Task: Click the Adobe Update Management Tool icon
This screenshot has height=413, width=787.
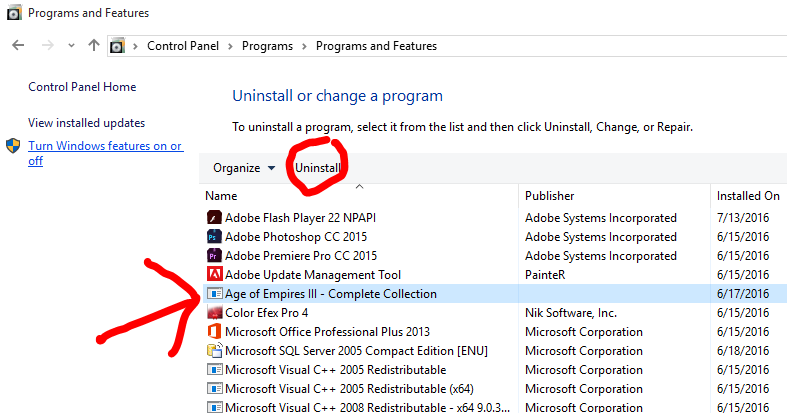Action: pyautogui.click(x=214, y=274)
